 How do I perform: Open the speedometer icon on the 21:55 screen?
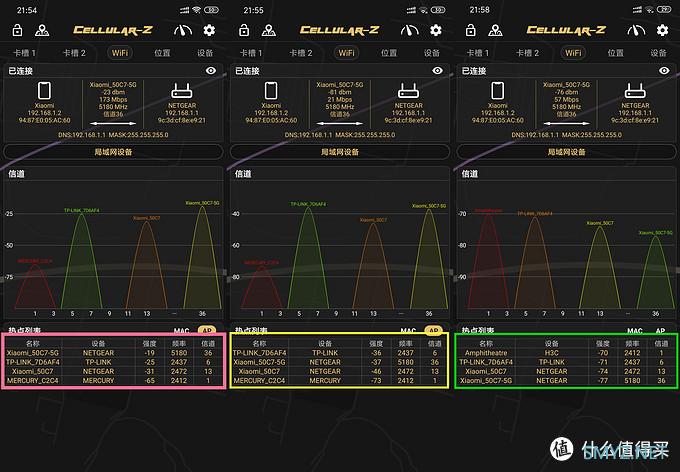409,30
